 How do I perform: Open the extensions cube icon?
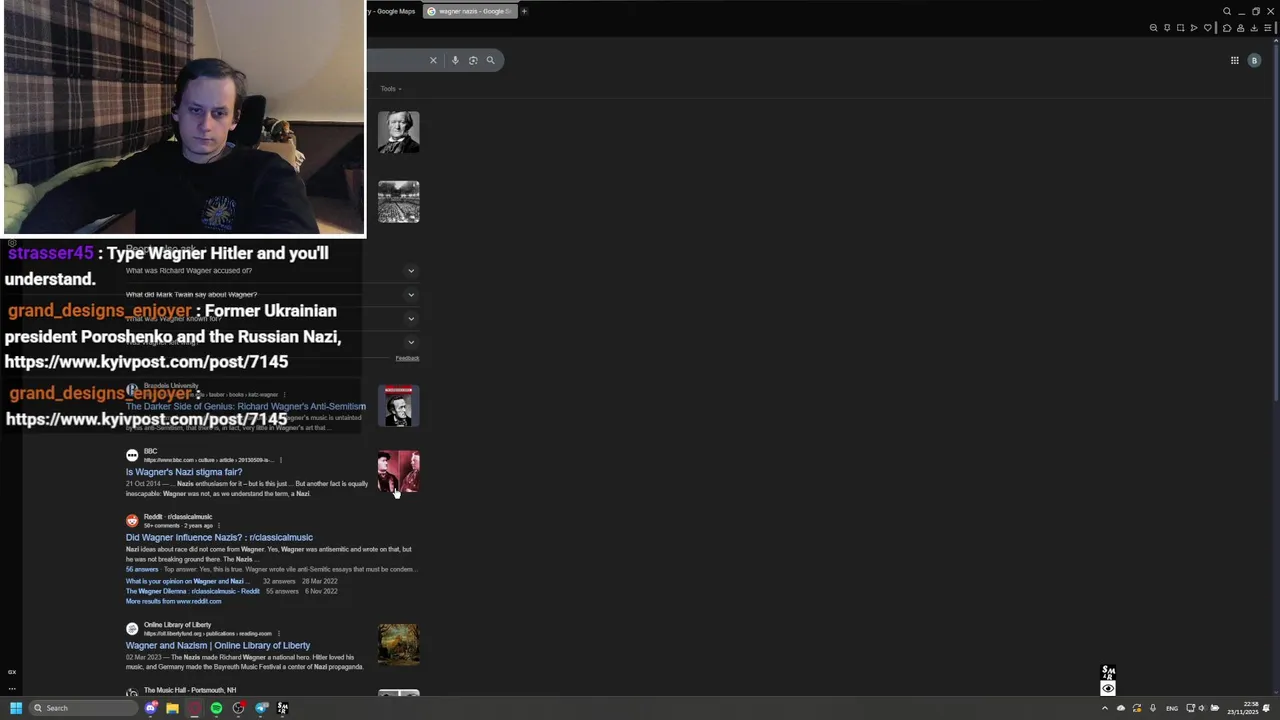(1227, 28)
